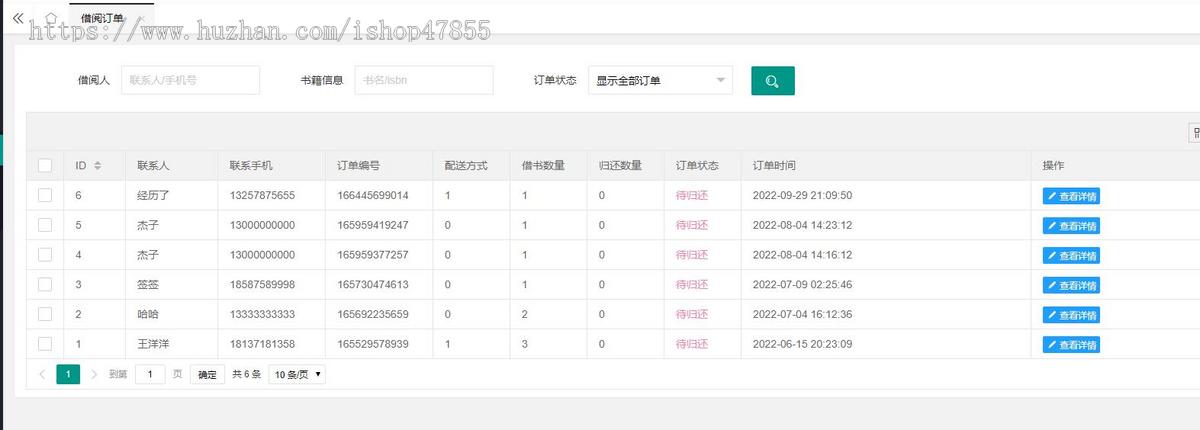Screen dimensions: 1200x430
Task: View details of order 165730474613
Action: (x=1071, y=285)
